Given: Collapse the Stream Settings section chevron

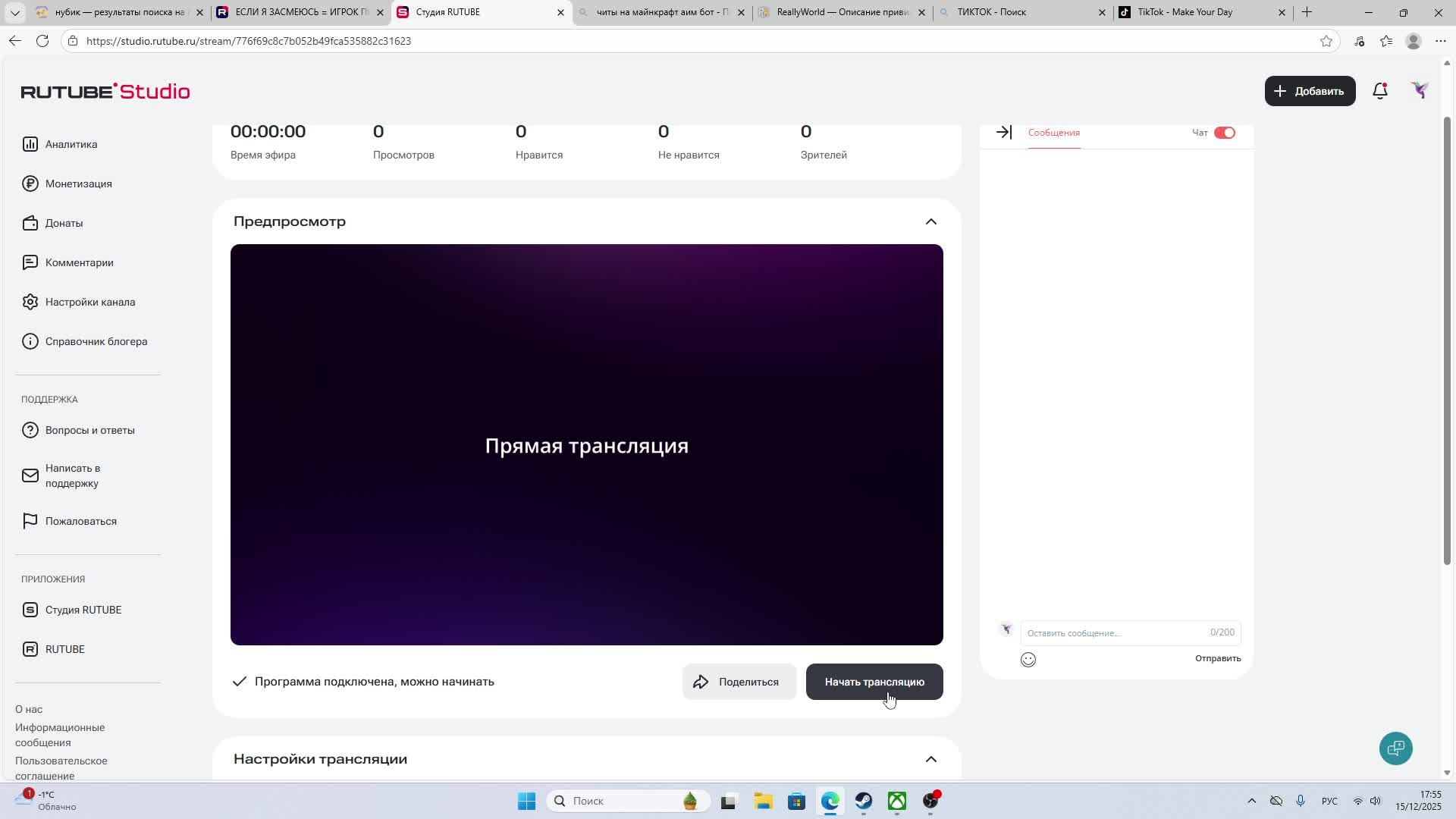Looking at the screenshot, I should click(930, 759).
